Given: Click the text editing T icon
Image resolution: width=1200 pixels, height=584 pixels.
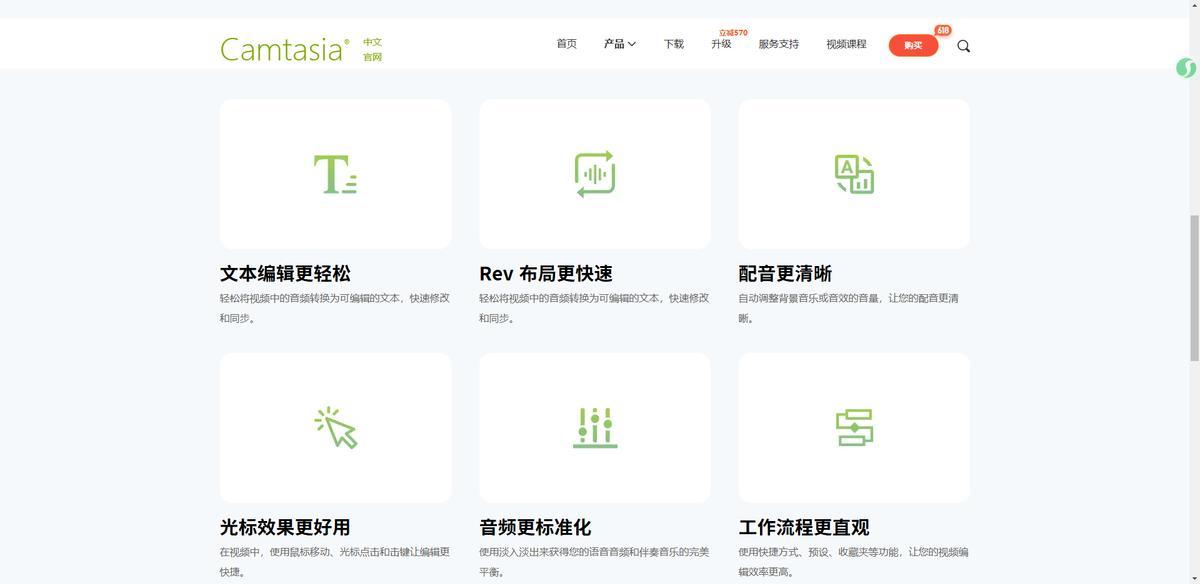Looking at the screenshot, I should [x=335, y=174].
